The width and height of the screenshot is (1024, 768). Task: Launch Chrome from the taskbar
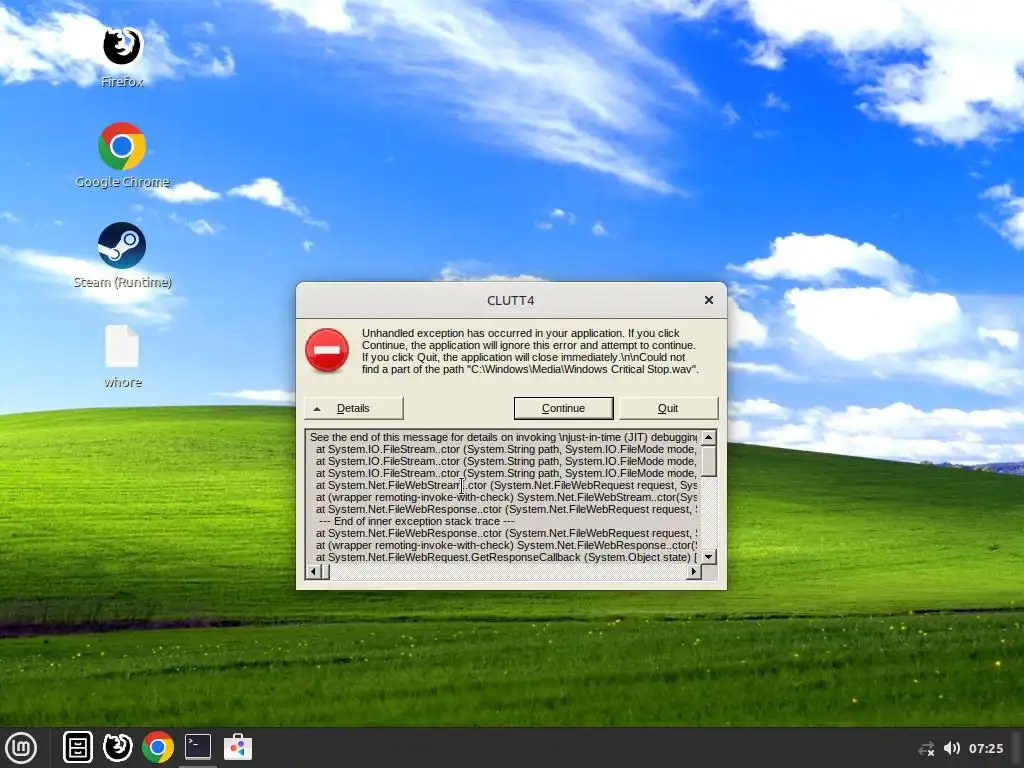pos(157,748)
